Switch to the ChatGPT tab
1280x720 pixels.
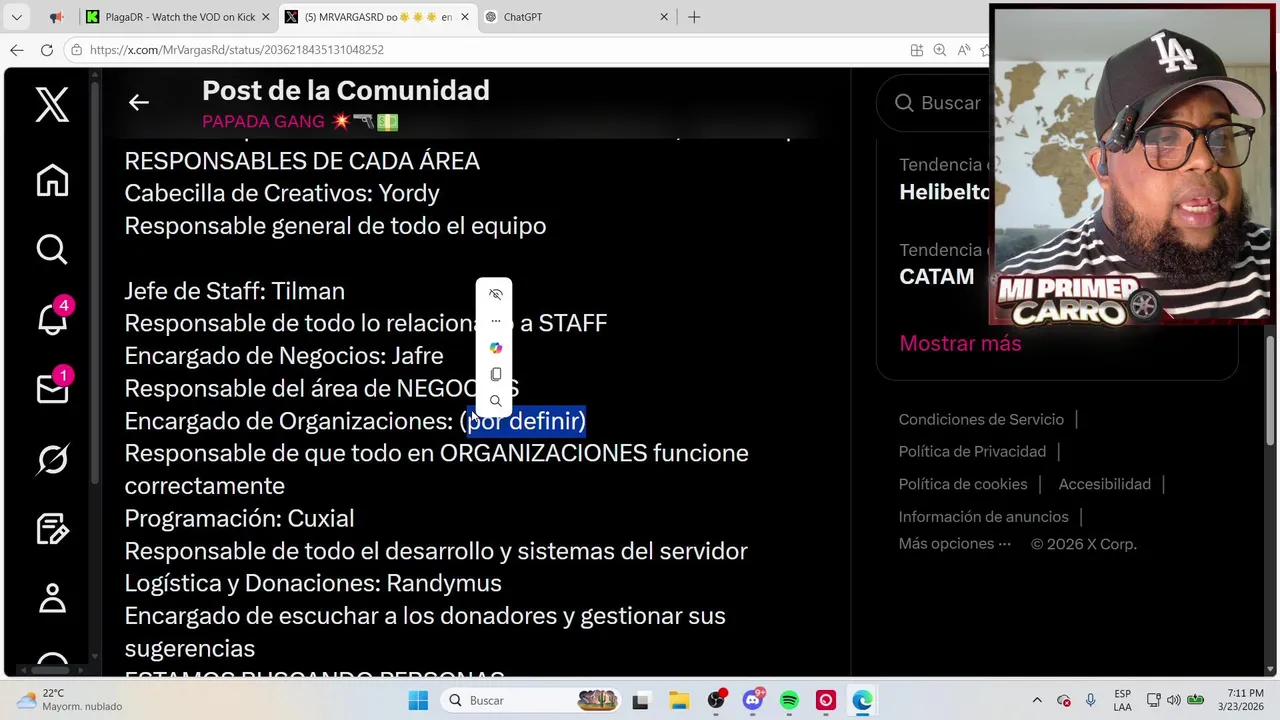[x=576, y=17]
